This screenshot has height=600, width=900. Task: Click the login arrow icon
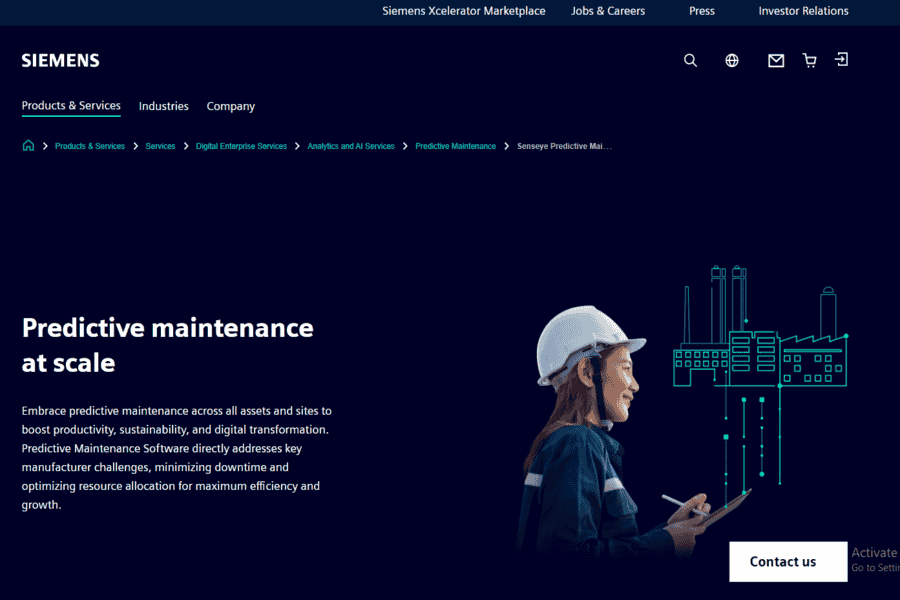pos(841,59)
